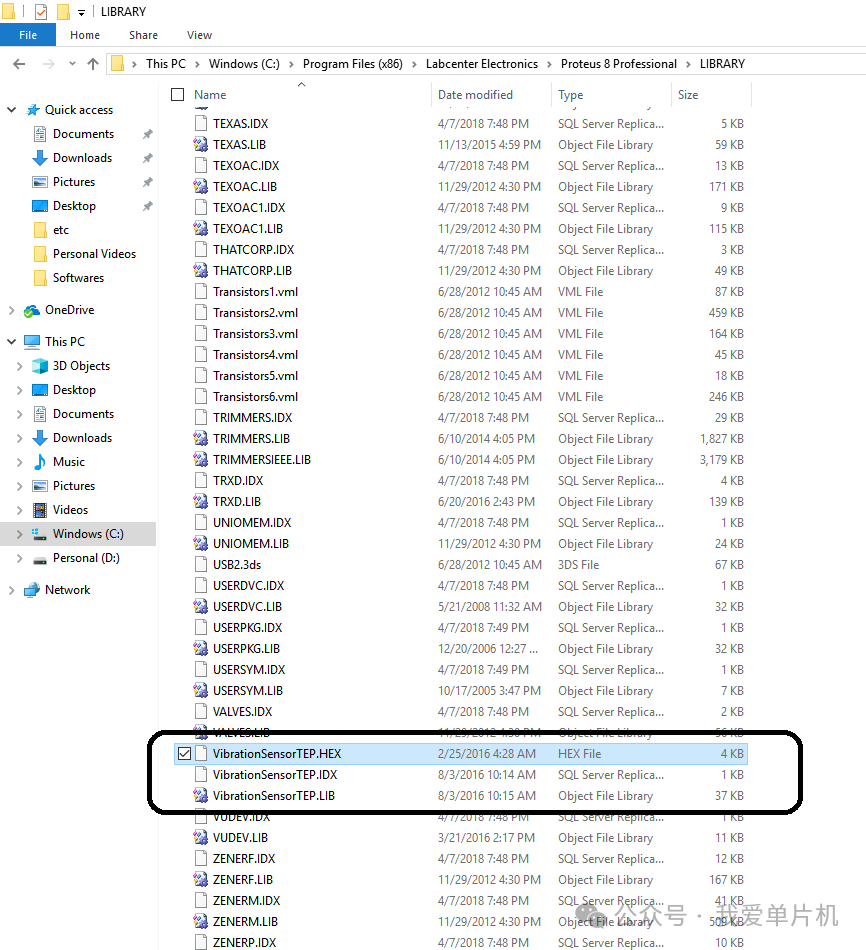This screenshot has width=866, height=950.
Task: Go up one folder level
Action: click(93, 64)
